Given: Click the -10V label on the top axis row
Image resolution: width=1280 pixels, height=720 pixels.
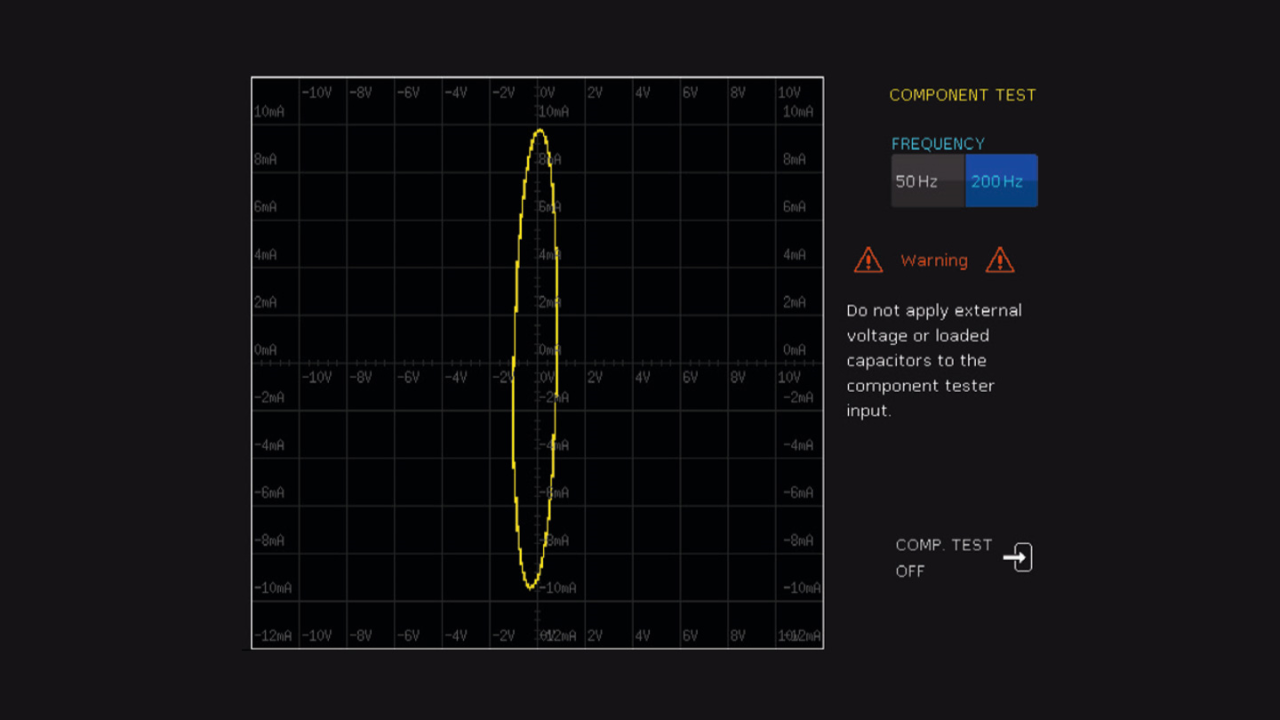Looking at the screenshot, I should point(316,93).
